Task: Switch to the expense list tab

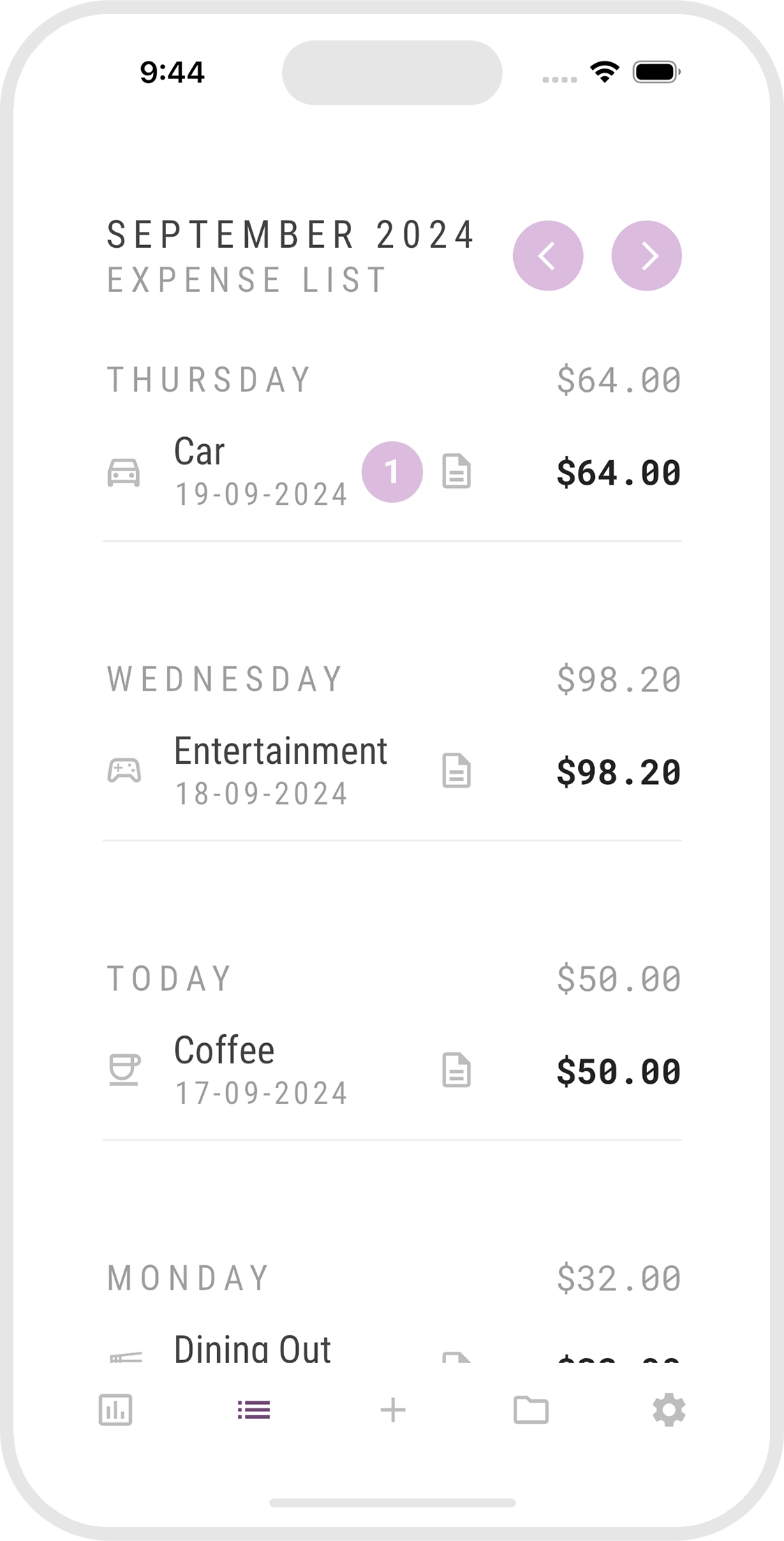Action: point(254,1410)
